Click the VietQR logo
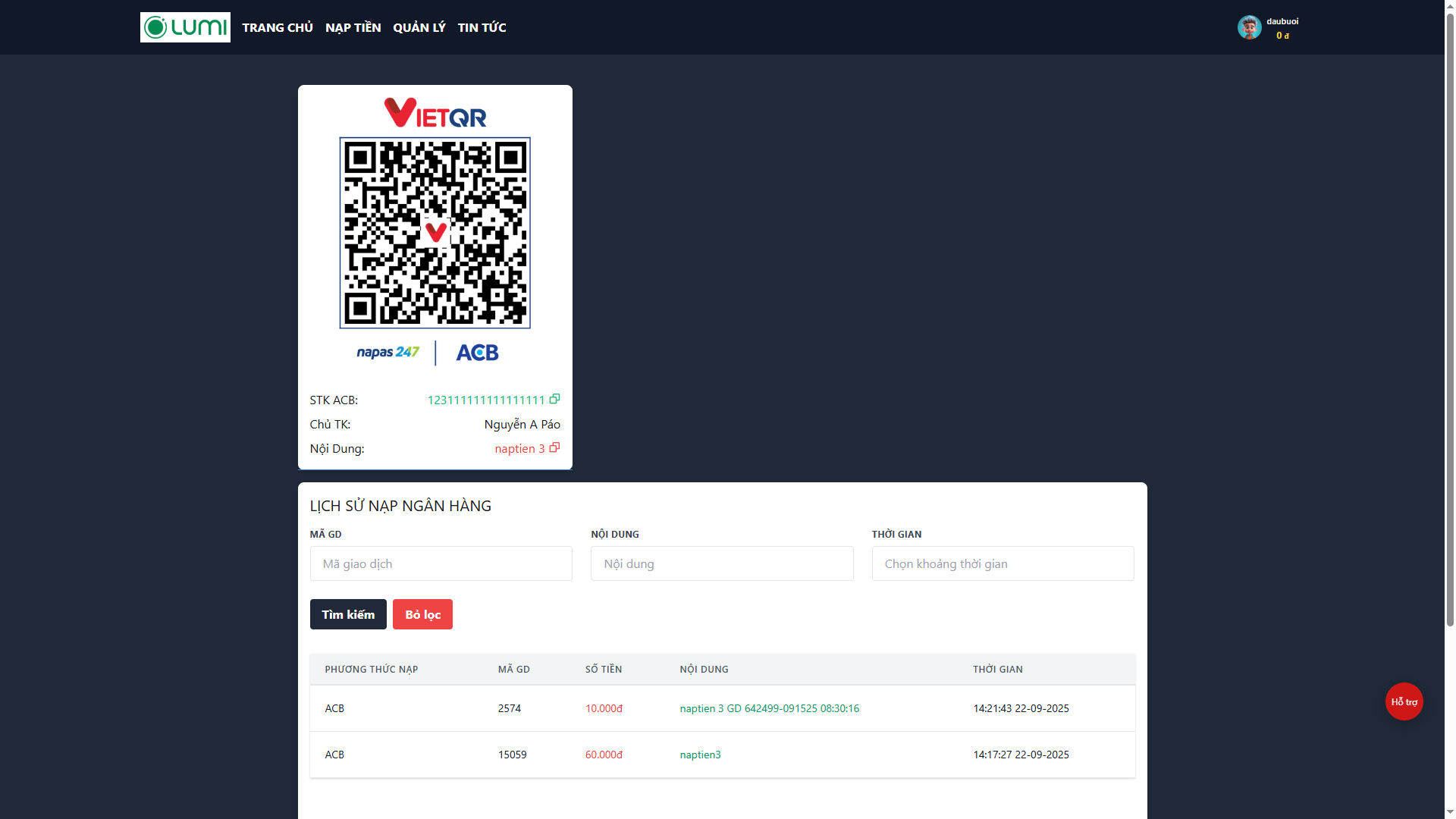Image resolution: width=1456 pixels, height=819 pixels. pos(435,113)
